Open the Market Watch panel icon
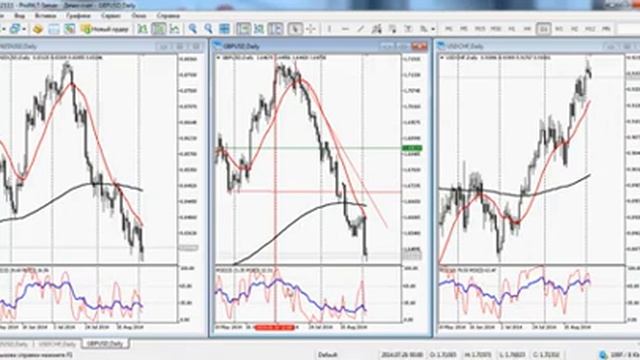 [x=38, y=29]
